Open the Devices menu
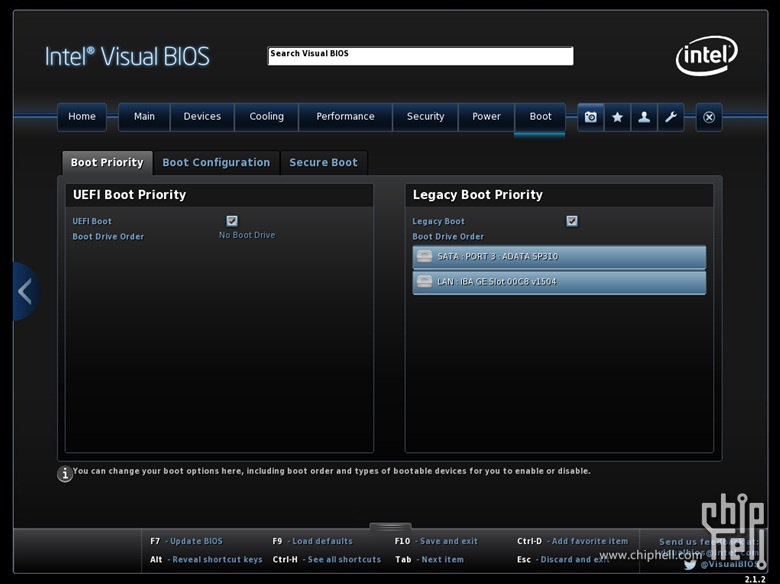The width and height of the screenshot is (780, 584). [202, 117]
